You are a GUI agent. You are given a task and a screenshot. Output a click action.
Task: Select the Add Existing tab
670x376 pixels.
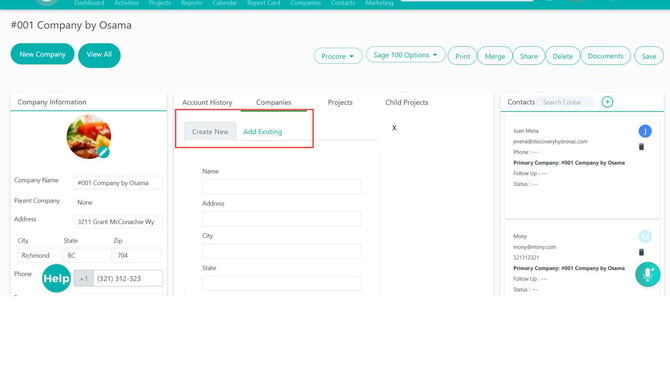262,132
